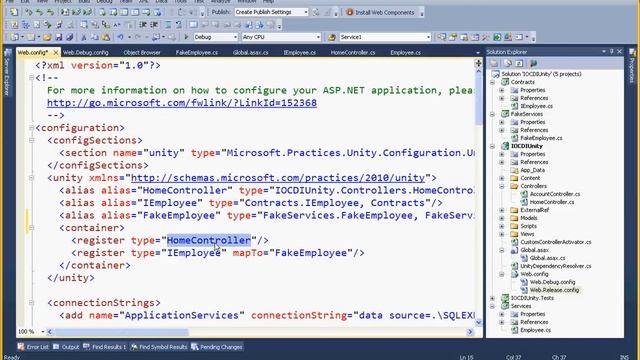Click the editor split bar handle
640x360 pixels.
(479, 62)
